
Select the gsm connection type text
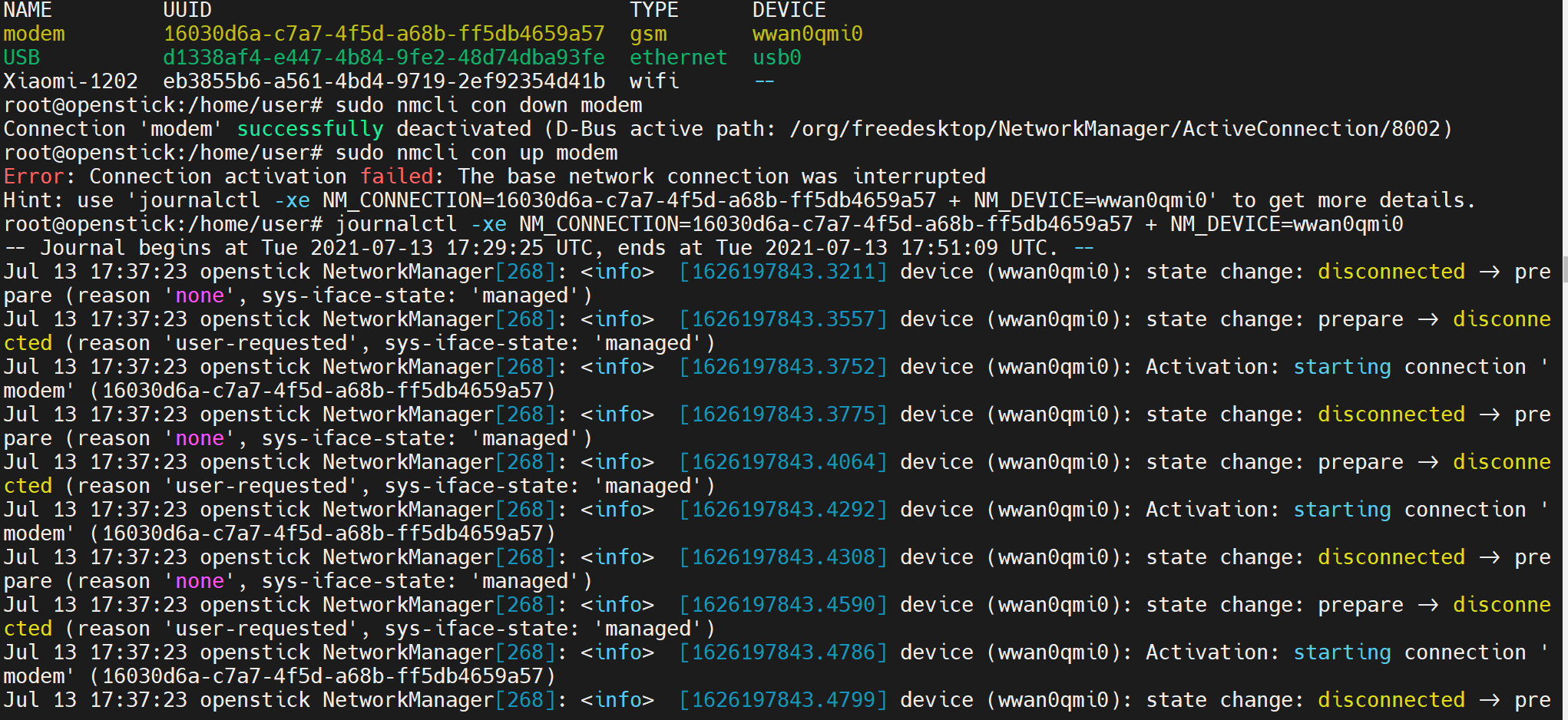647,34
